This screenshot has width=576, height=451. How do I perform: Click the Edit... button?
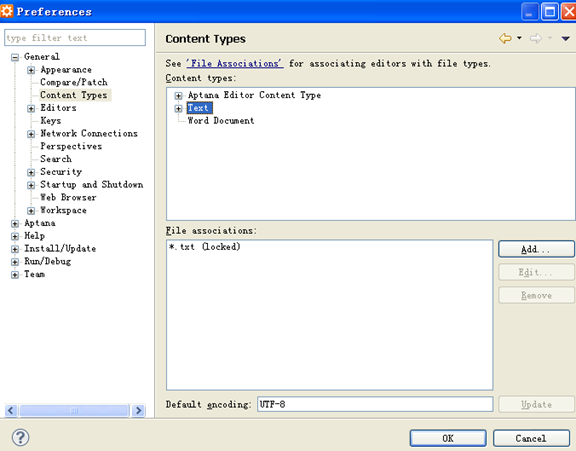point(536,272)
